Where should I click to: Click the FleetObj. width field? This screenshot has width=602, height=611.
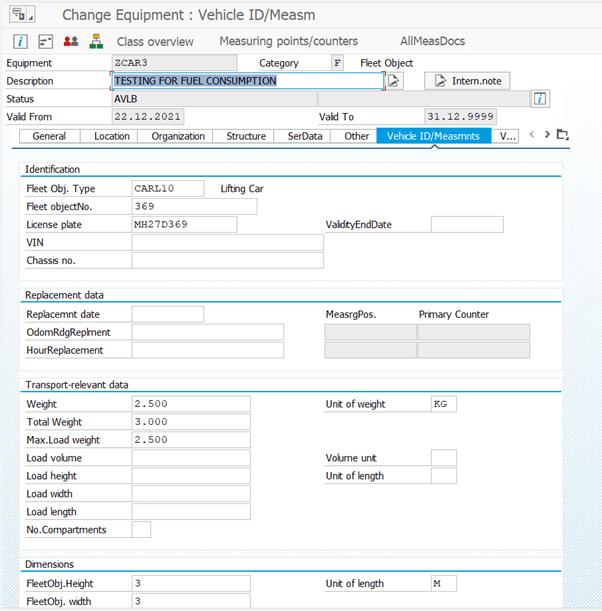191,601
